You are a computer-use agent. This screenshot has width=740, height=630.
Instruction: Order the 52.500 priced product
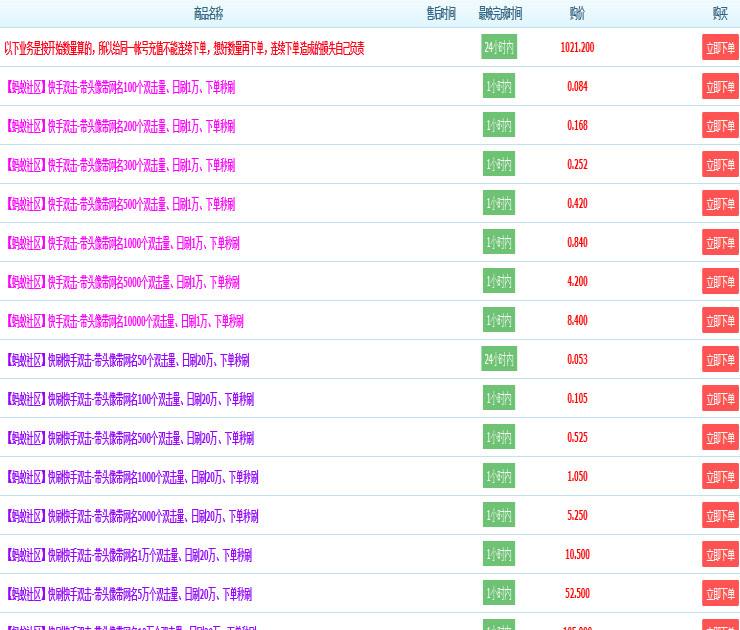click(x=720, y=594)
